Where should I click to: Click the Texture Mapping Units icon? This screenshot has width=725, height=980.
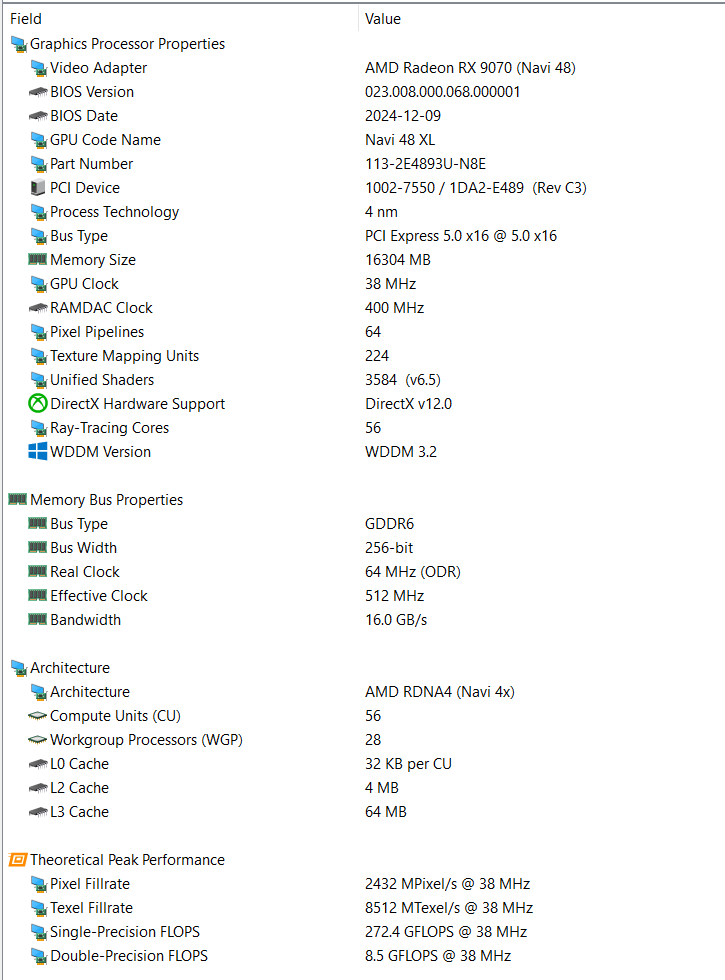38,356
